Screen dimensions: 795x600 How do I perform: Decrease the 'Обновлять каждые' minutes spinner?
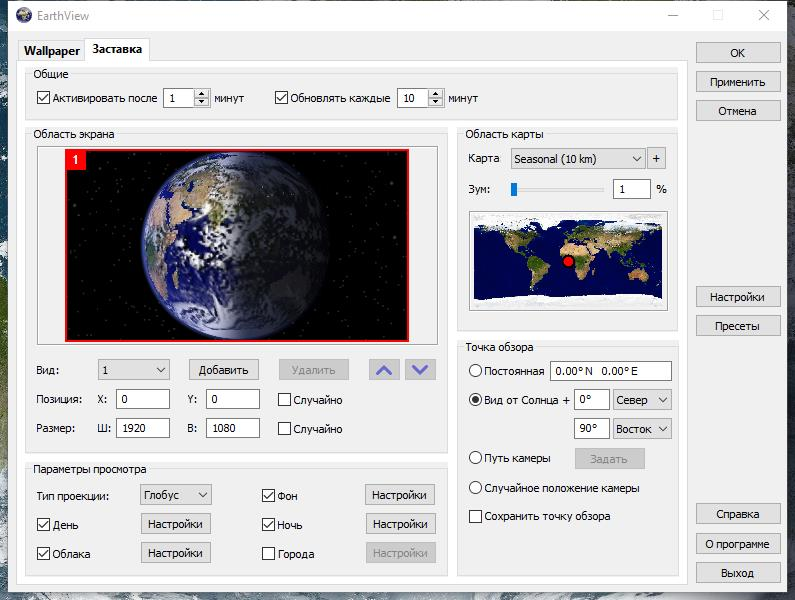[436, 102]
